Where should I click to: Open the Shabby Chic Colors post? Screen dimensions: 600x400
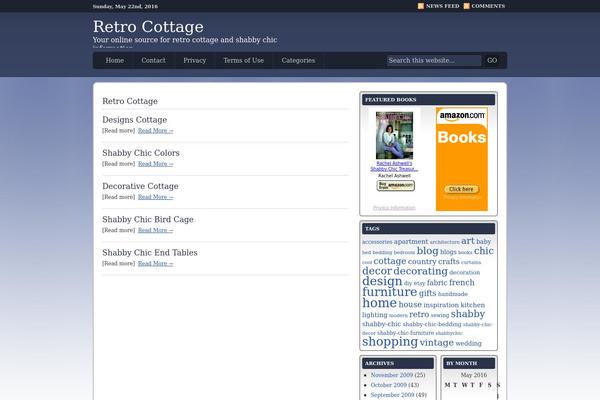pos(141,153)
